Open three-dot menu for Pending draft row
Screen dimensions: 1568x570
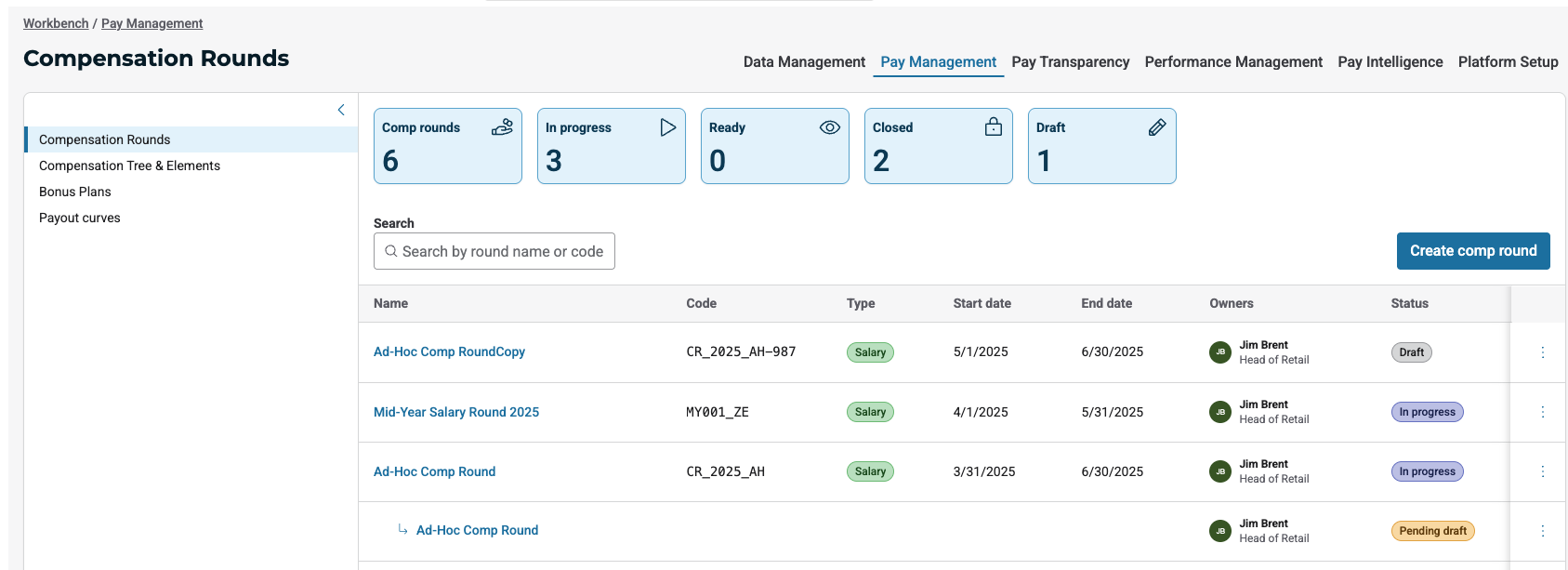[1542, 531]
